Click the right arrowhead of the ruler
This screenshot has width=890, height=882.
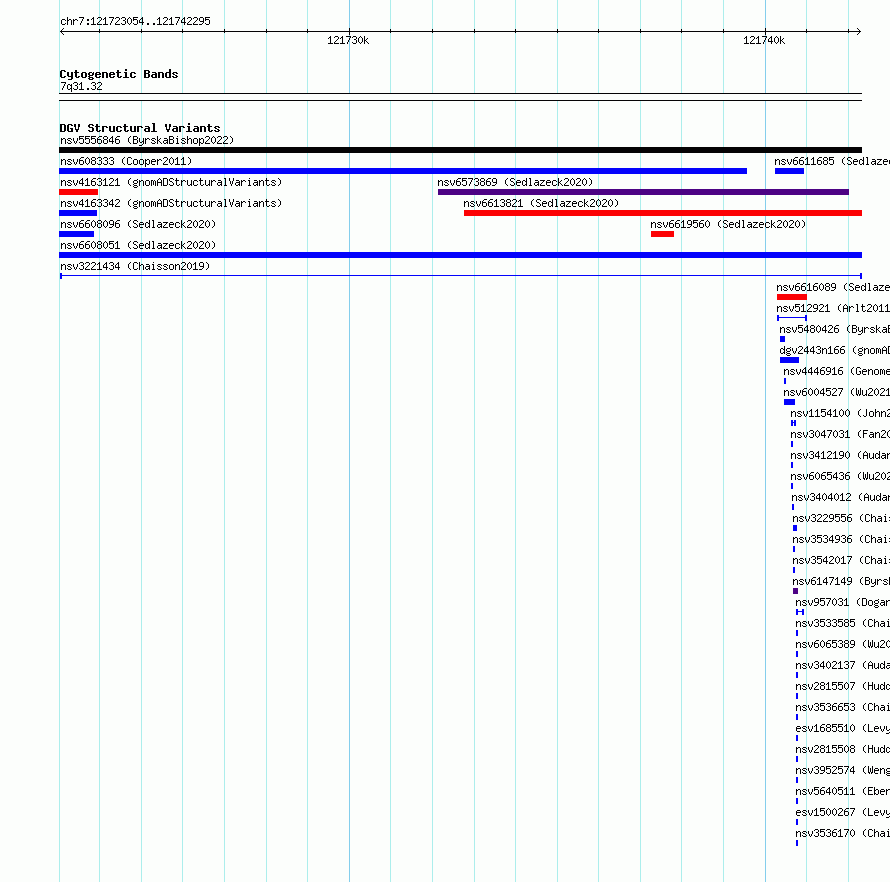859,31
